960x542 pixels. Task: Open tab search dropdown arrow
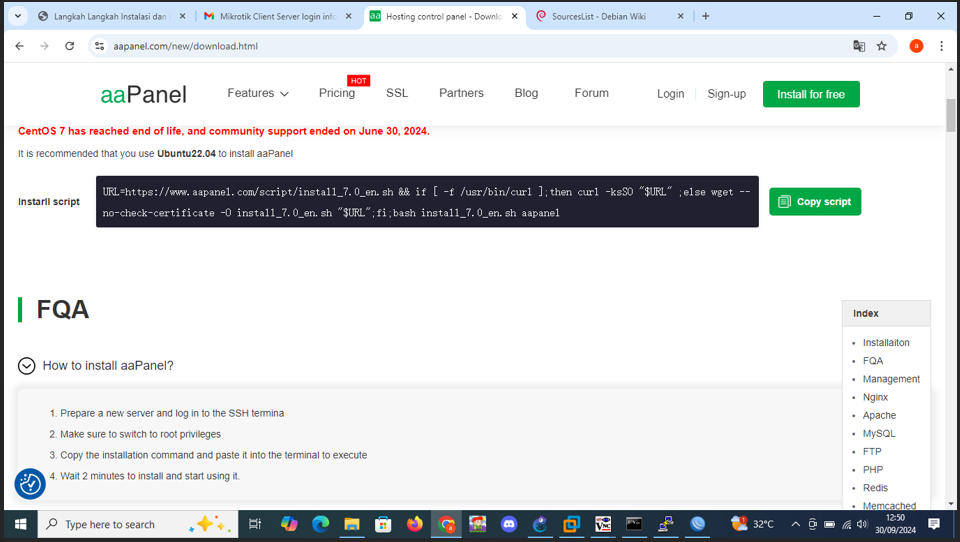click(18, 17)
